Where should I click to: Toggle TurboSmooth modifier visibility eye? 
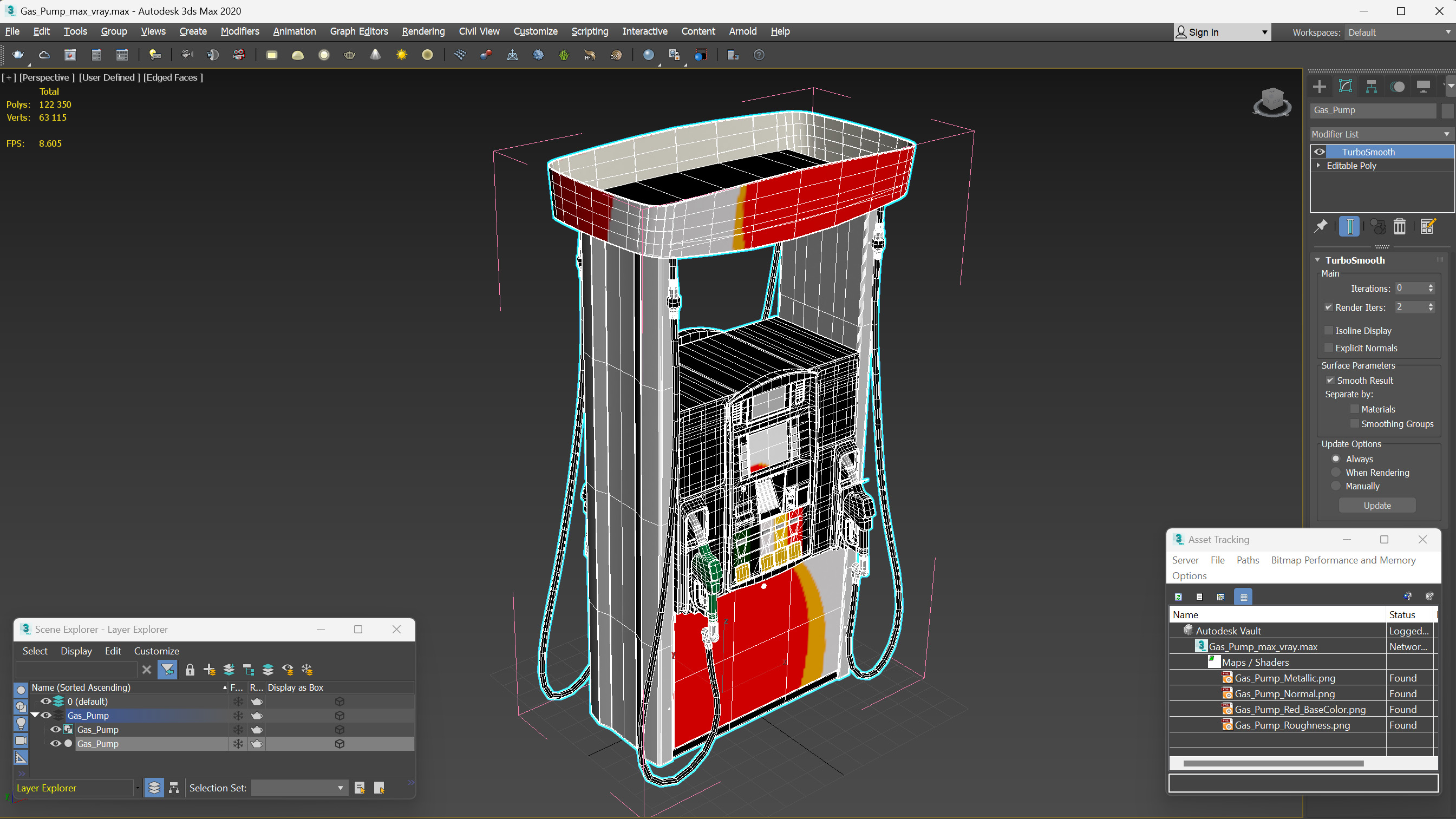[1319, 152]
